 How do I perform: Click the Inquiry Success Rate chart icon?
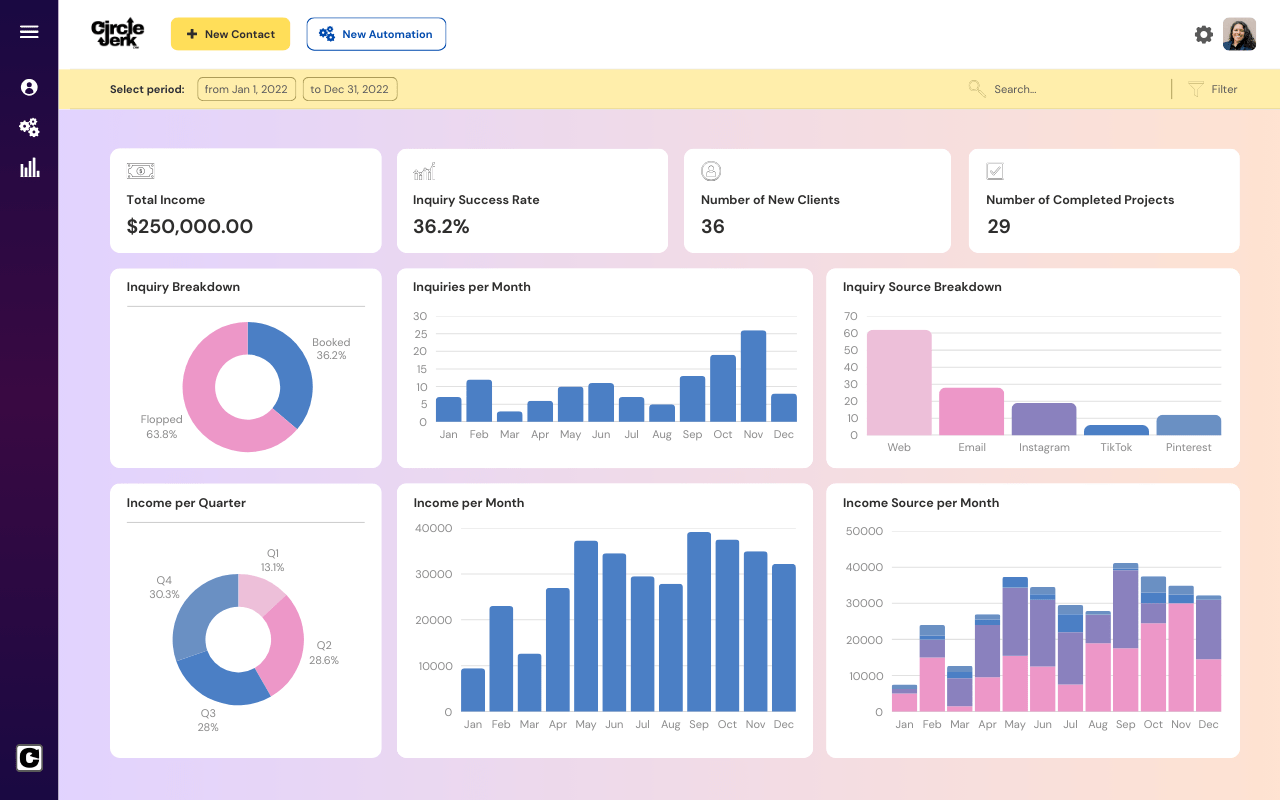(424, 171)
